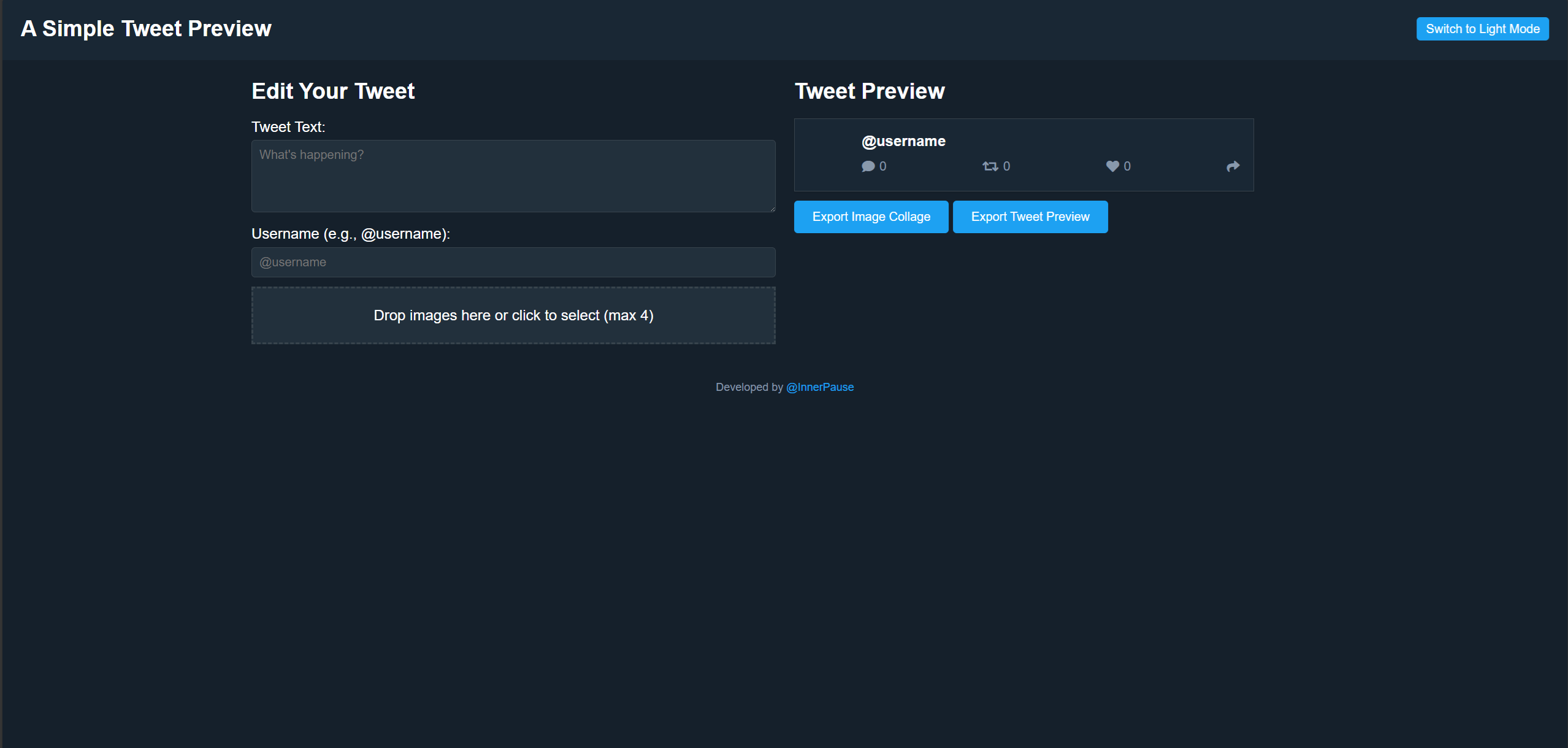Like the tweet using the heart icon

click(1111, 166)
